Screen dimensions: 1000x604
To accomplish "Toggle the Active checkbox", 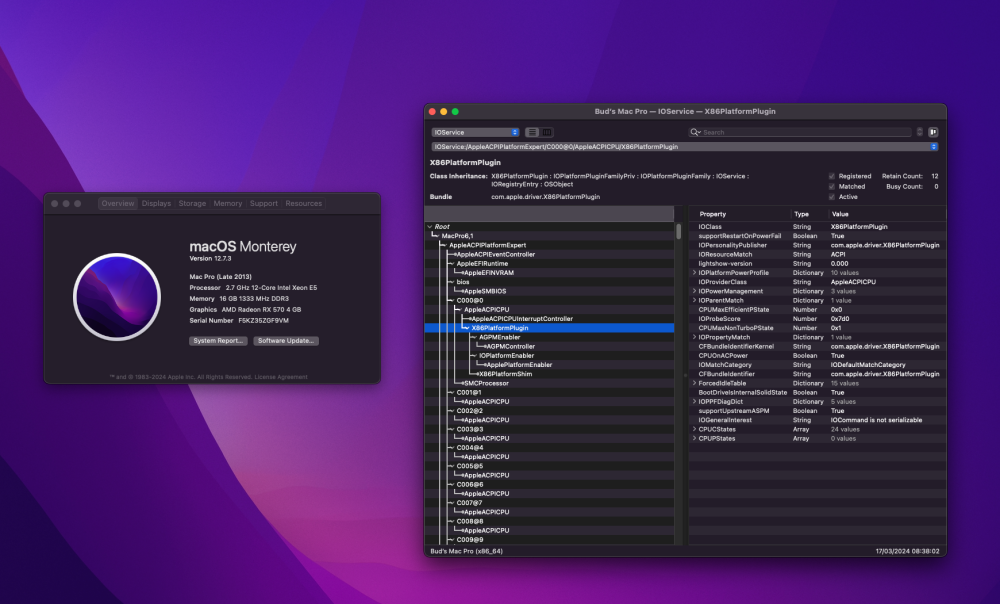I will (x=832, y=196).
